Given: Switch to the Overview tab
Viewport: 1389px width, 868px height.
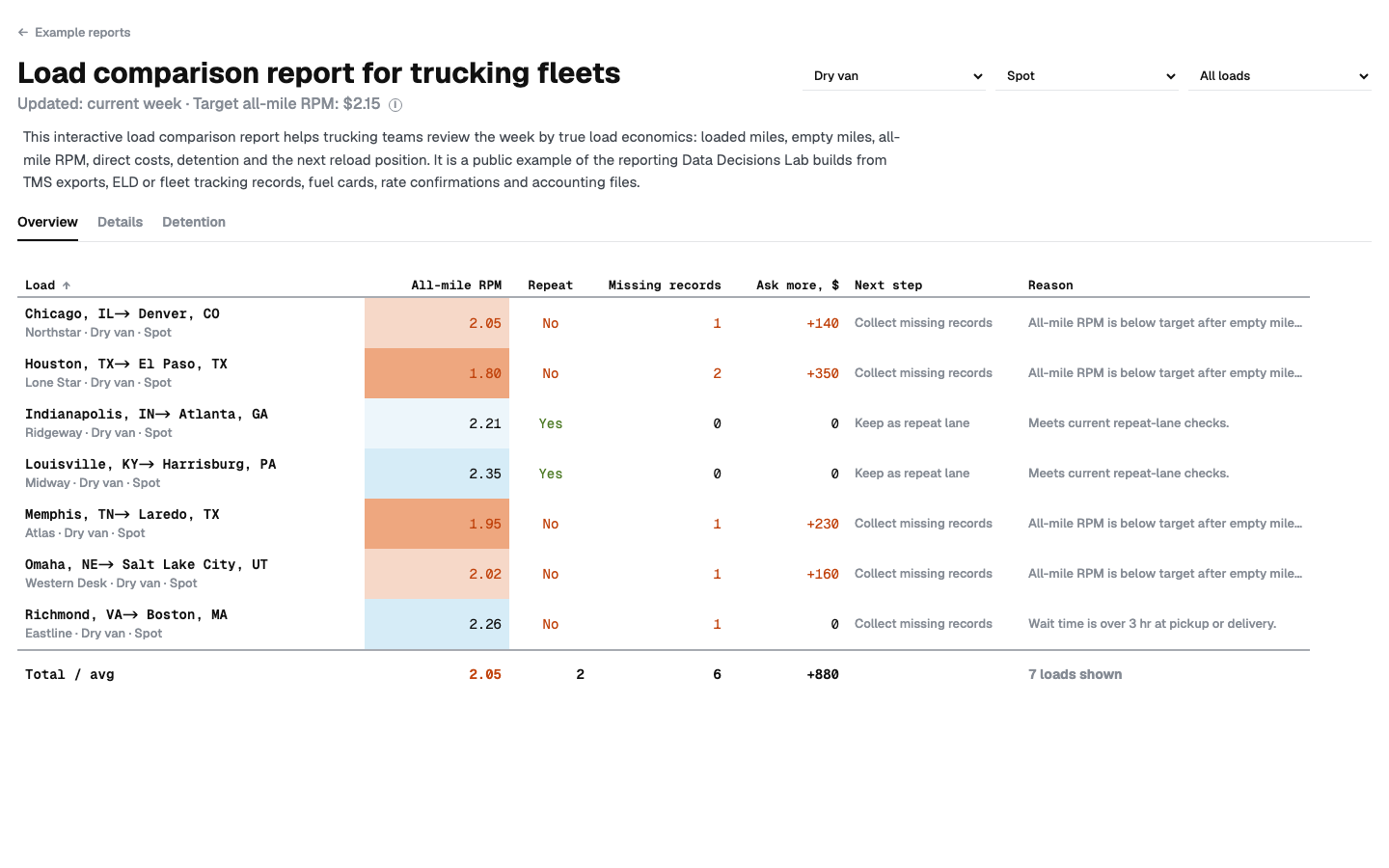Looking at the screenshot, I should click(x=47, y=222).
